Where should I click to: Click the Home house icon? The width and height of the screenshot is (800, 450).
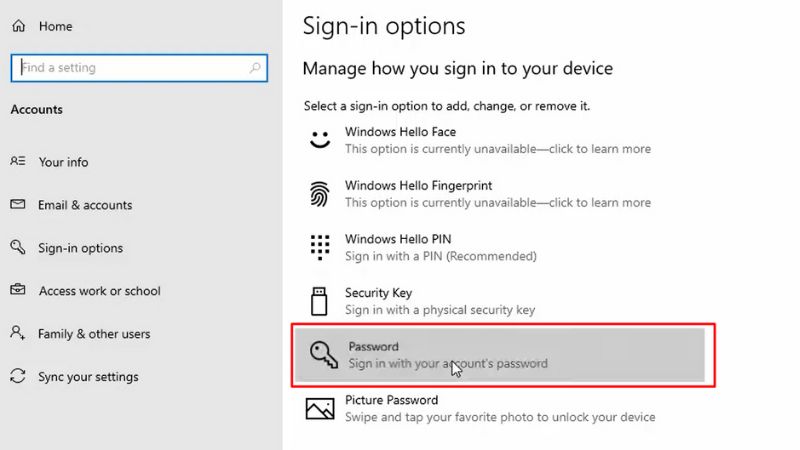click(x=18, y=26)
